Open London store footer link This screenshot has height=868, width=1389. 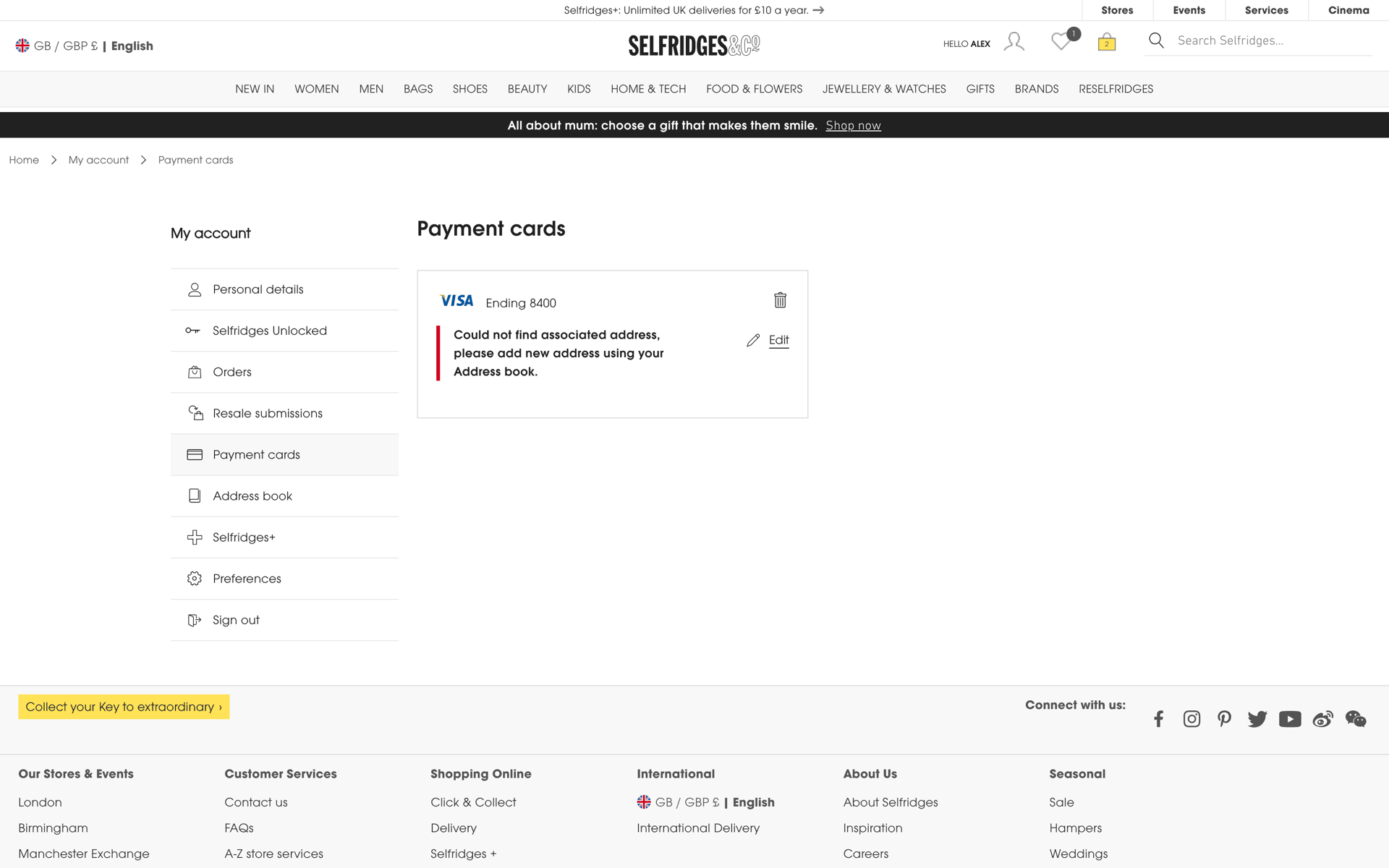coord(40,802)
